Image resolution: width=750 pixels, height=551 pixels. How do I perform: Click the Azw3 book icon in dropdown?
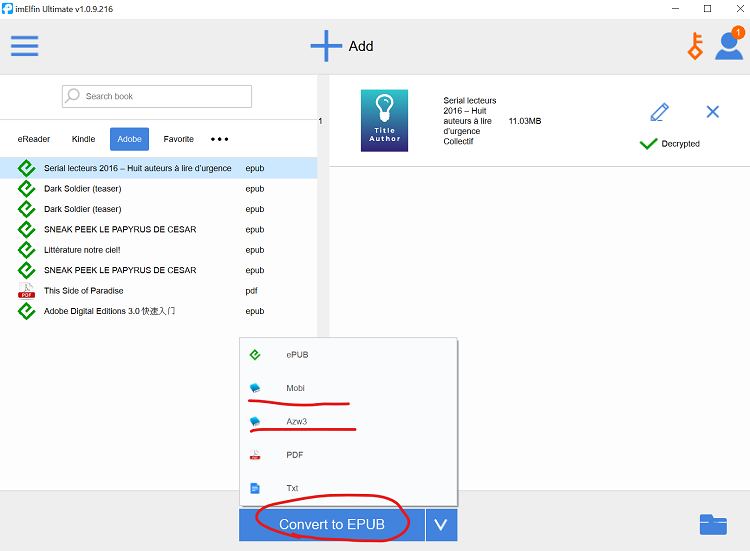tap(255, 421)
